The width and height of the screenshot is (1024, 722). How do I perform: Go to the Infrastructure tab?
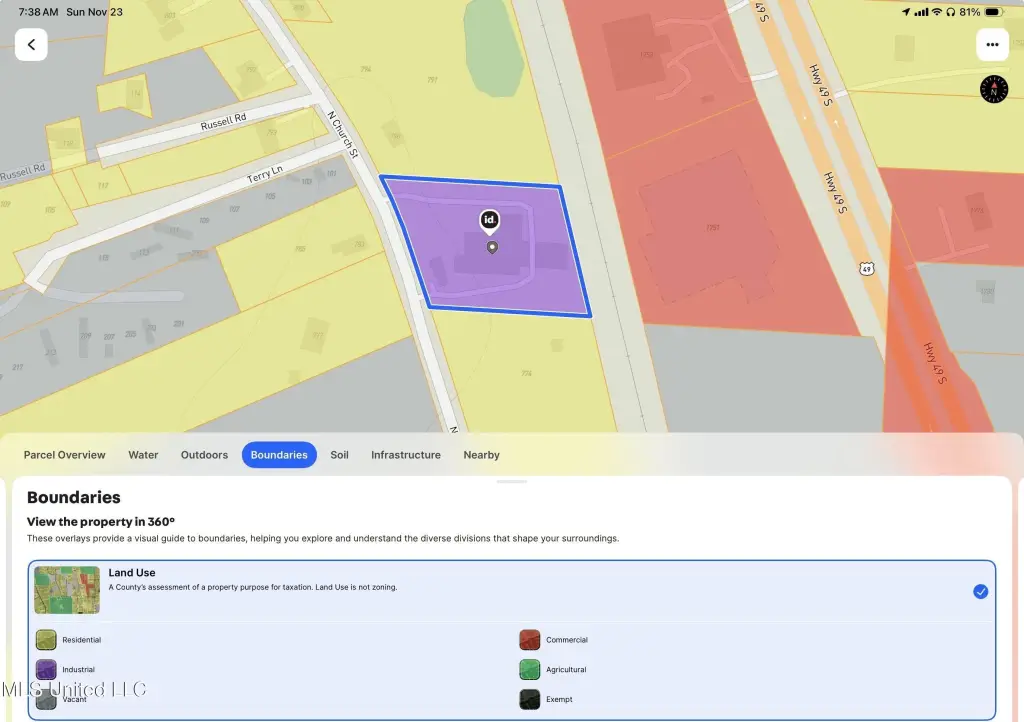[x=405, y=455]
